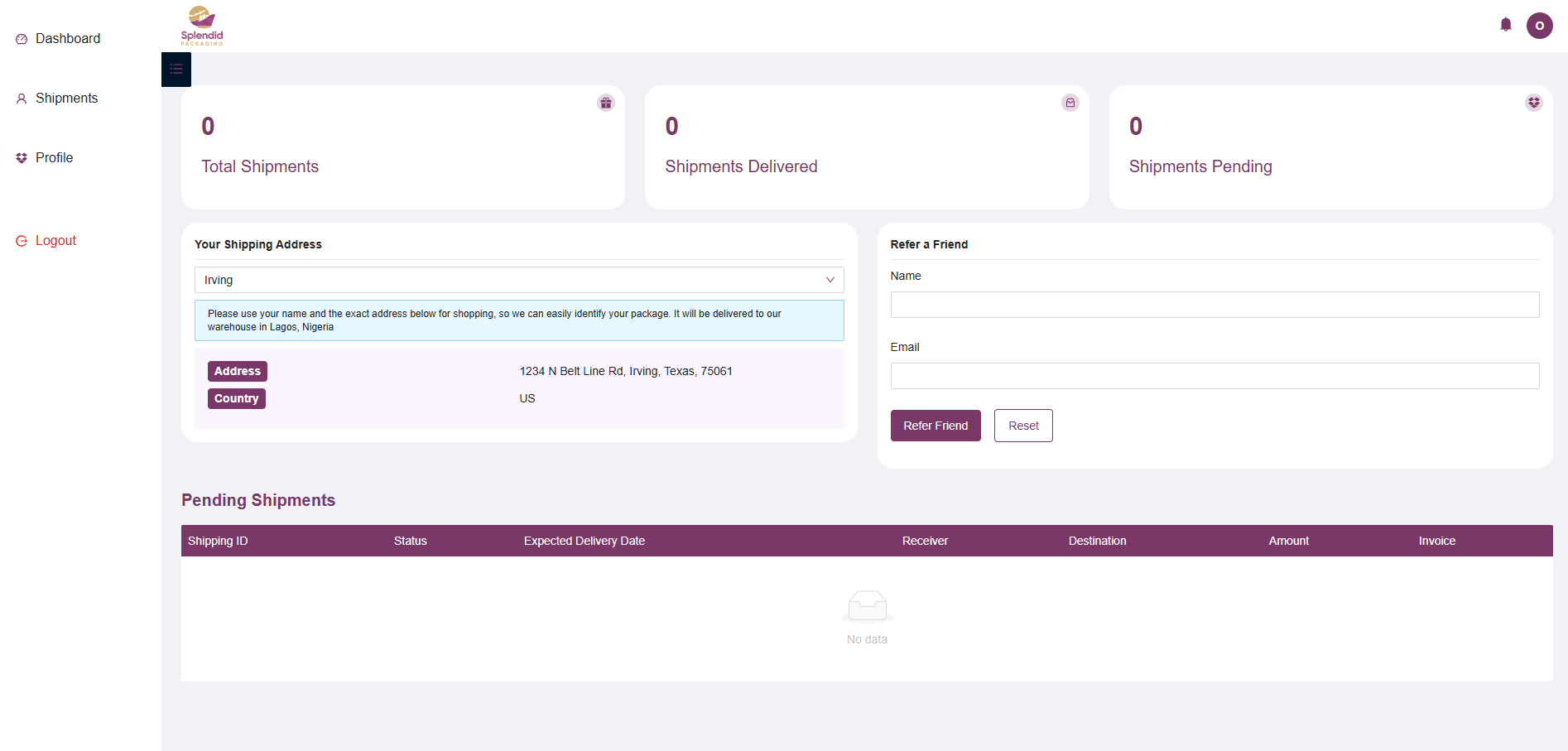Click the country value US
1568x751 pixels.
pos(527,399)
